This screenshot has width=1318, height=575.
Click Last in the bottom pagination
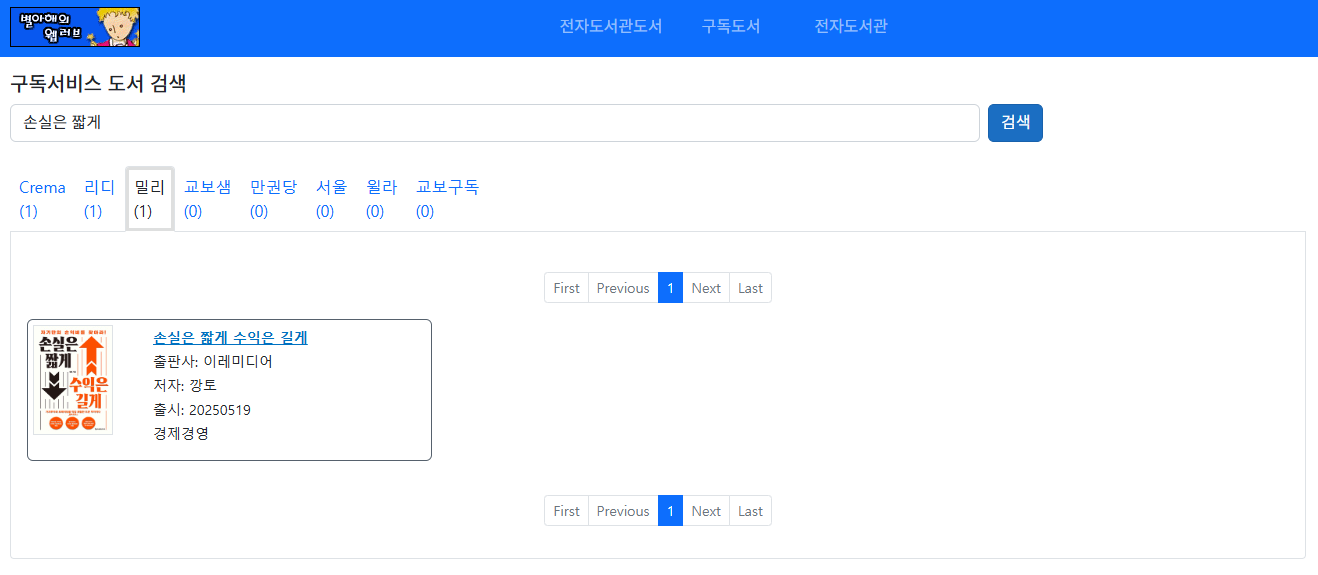750,511
